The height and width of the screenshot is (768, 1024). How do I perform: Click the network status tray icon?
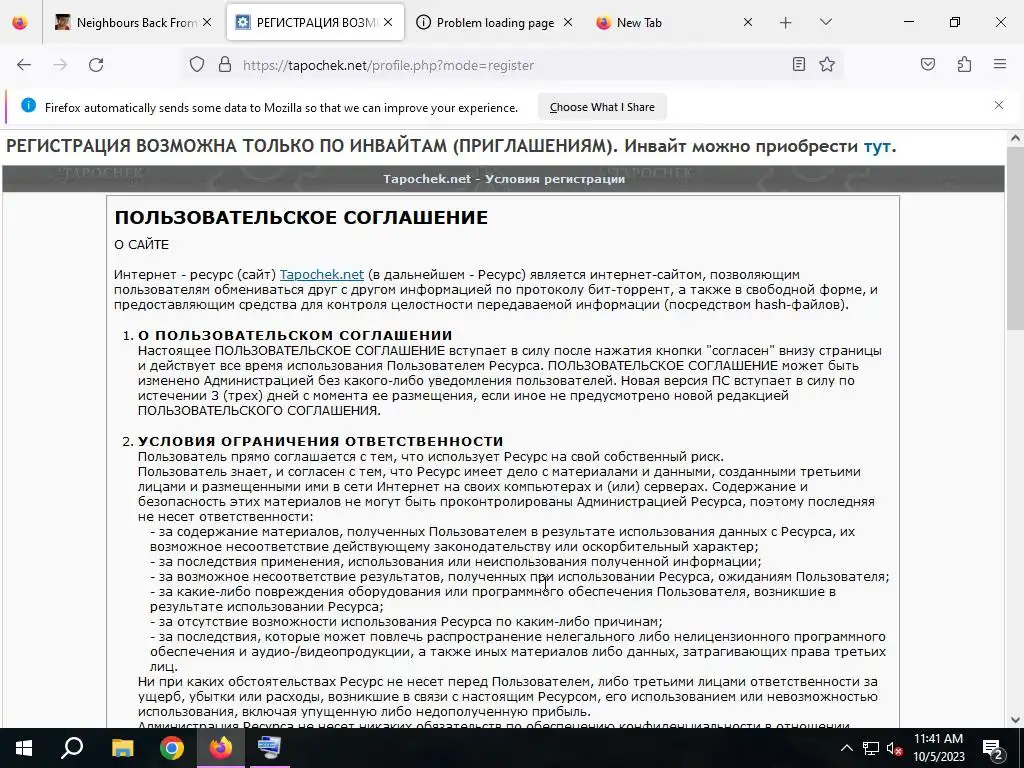click(871, 748)
